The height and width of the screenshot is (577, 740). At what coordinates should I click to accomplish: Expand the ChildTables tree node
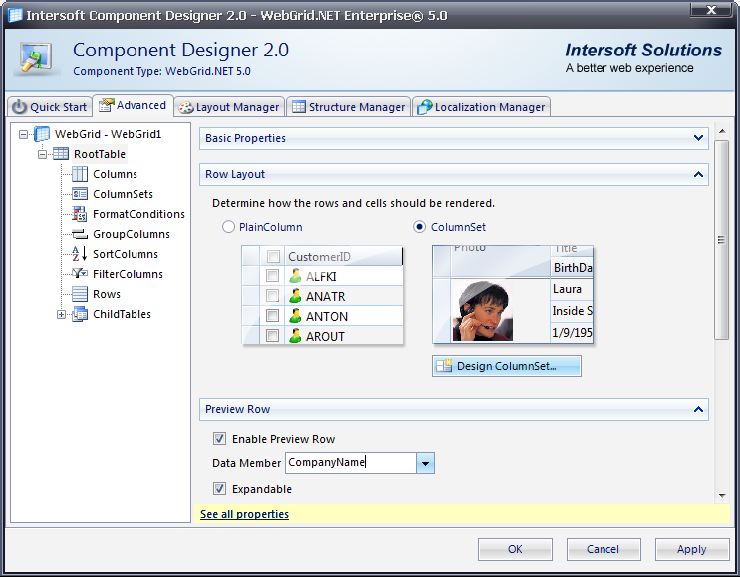click(x=61, y=314)
